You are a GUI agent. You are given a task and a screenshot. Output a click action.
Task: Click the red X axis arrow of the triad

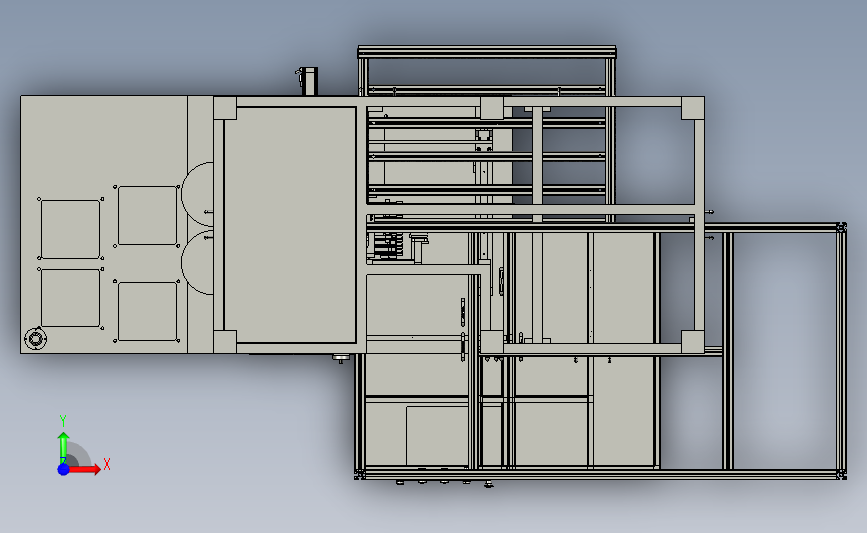85,469
